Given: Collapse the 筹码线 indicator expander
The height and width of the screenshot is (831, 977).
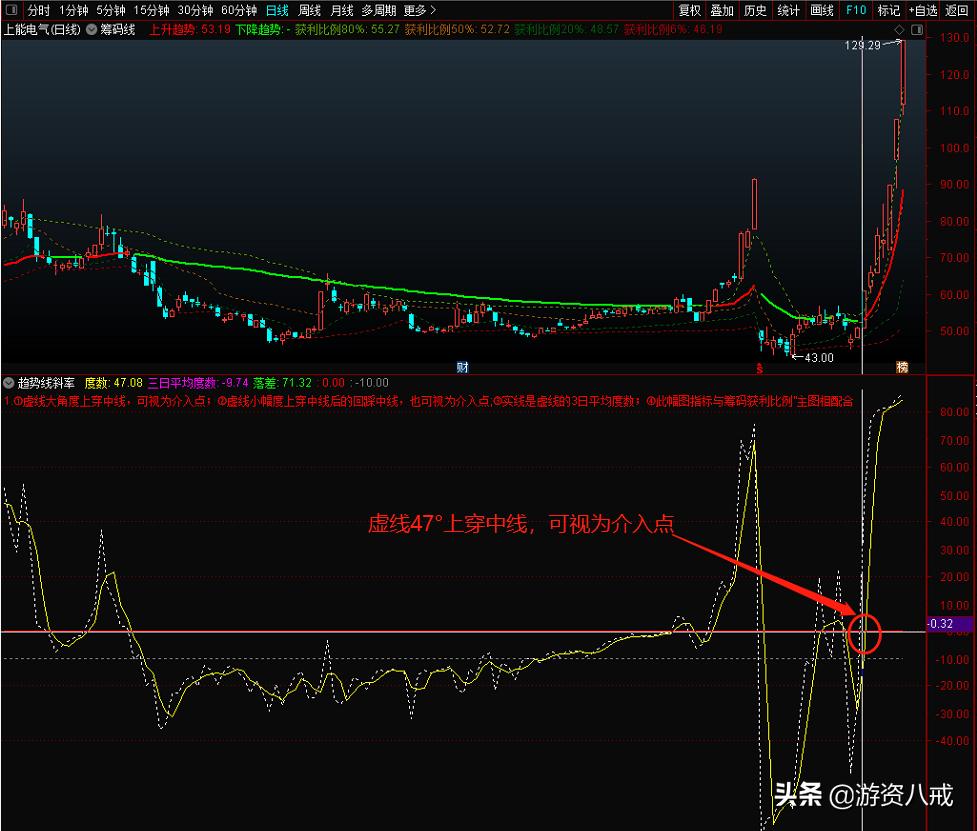Looking at the screenshot, I should [92, 29].
